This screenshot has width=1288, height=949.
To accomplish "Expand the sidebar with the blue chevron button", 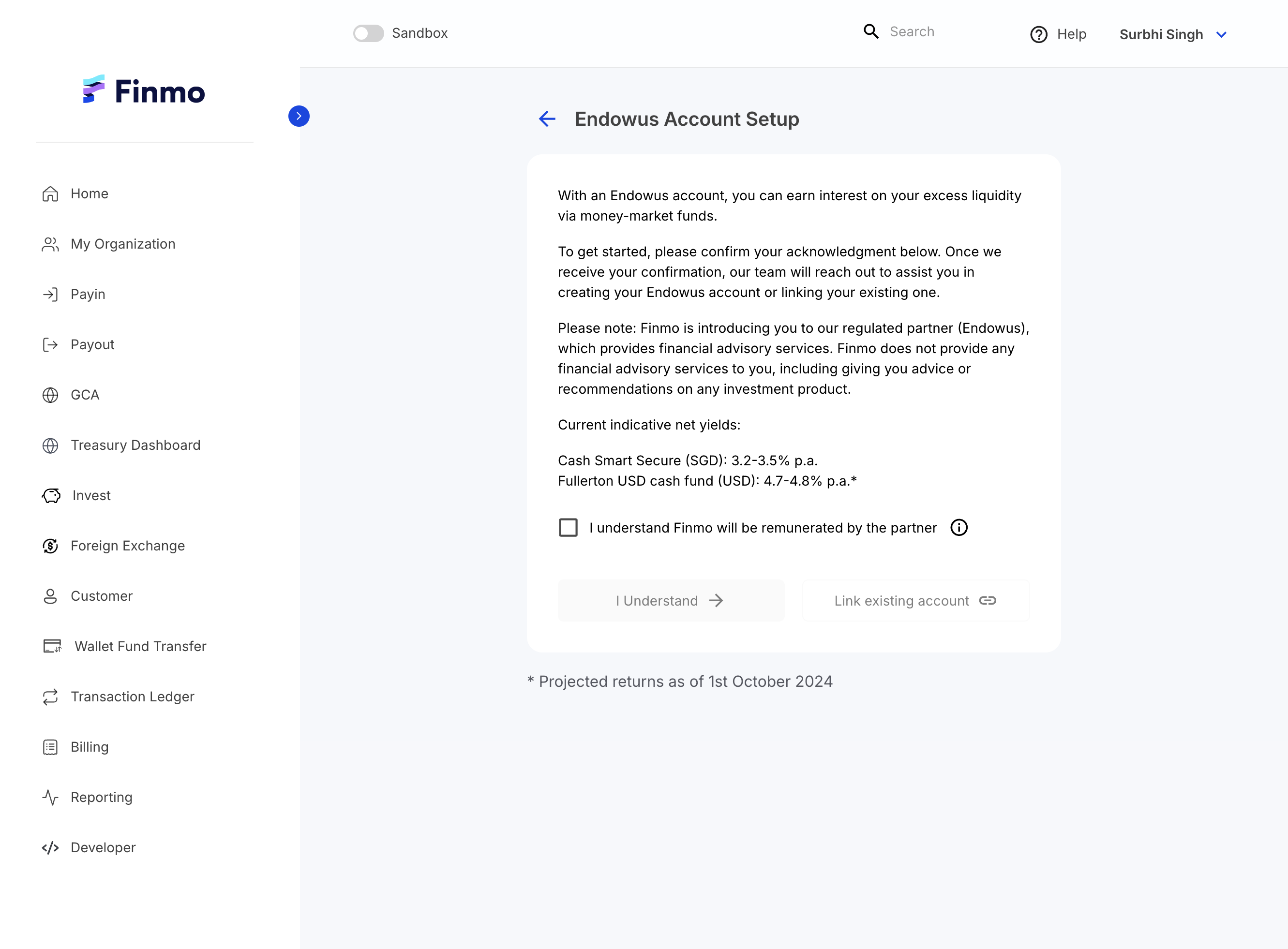I will tap(299, 116).
